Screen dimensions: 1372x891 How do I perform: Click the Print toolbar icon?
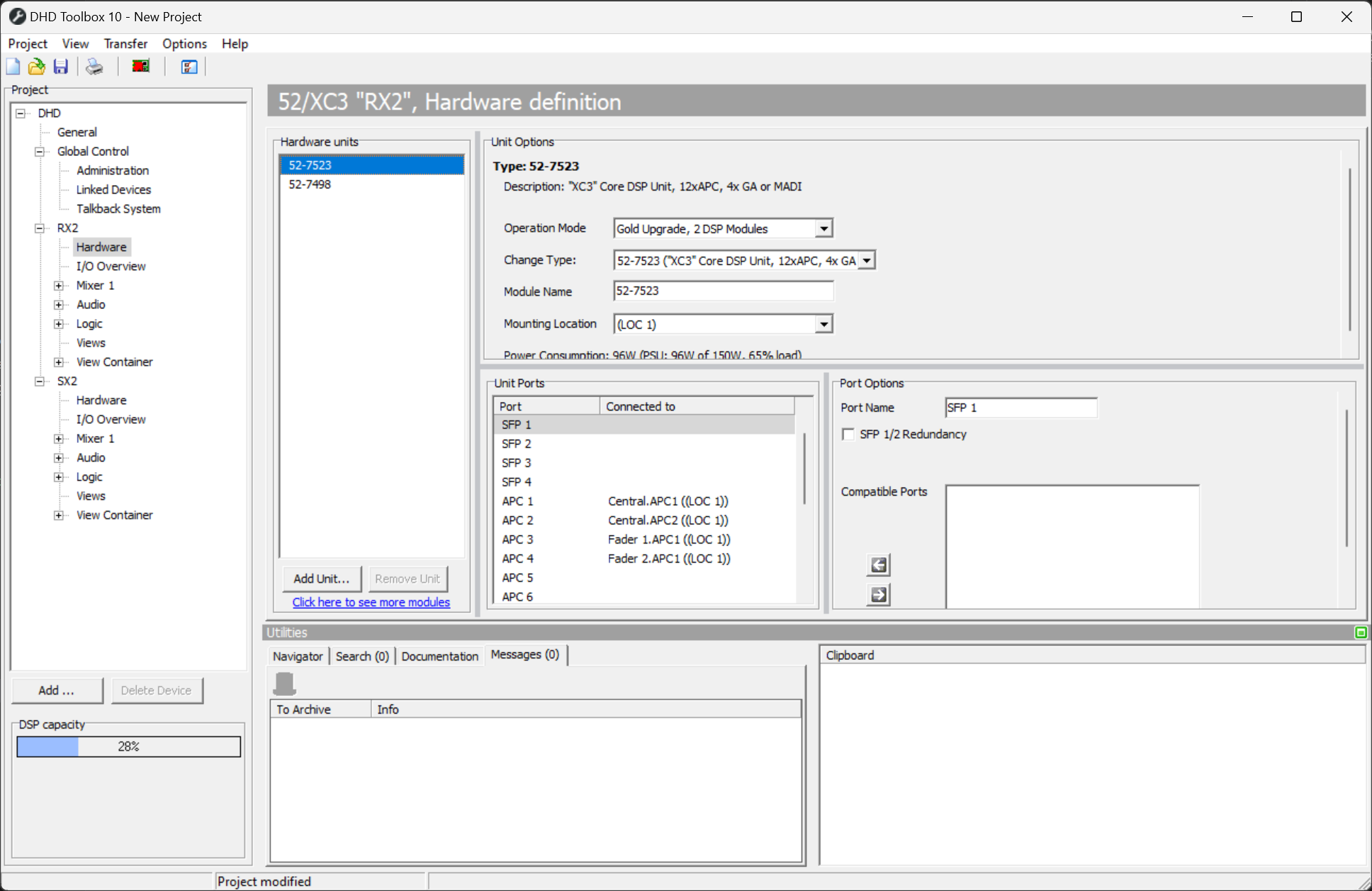point(94,67)
